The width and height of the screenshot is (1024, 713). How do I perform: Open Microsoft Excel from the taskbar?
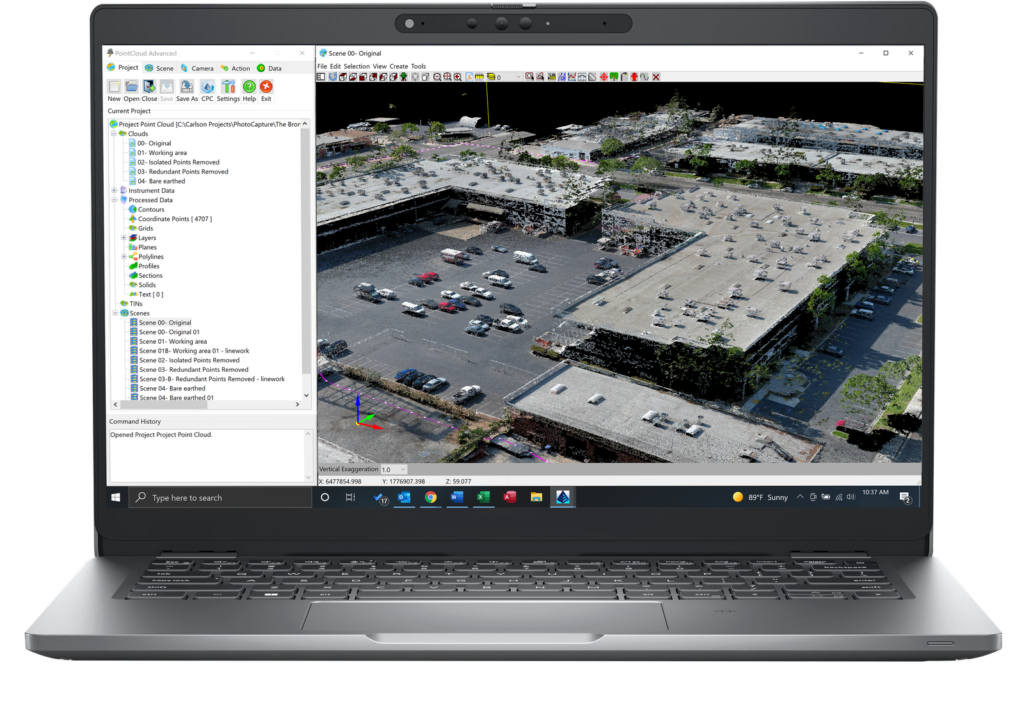point(483,498)
